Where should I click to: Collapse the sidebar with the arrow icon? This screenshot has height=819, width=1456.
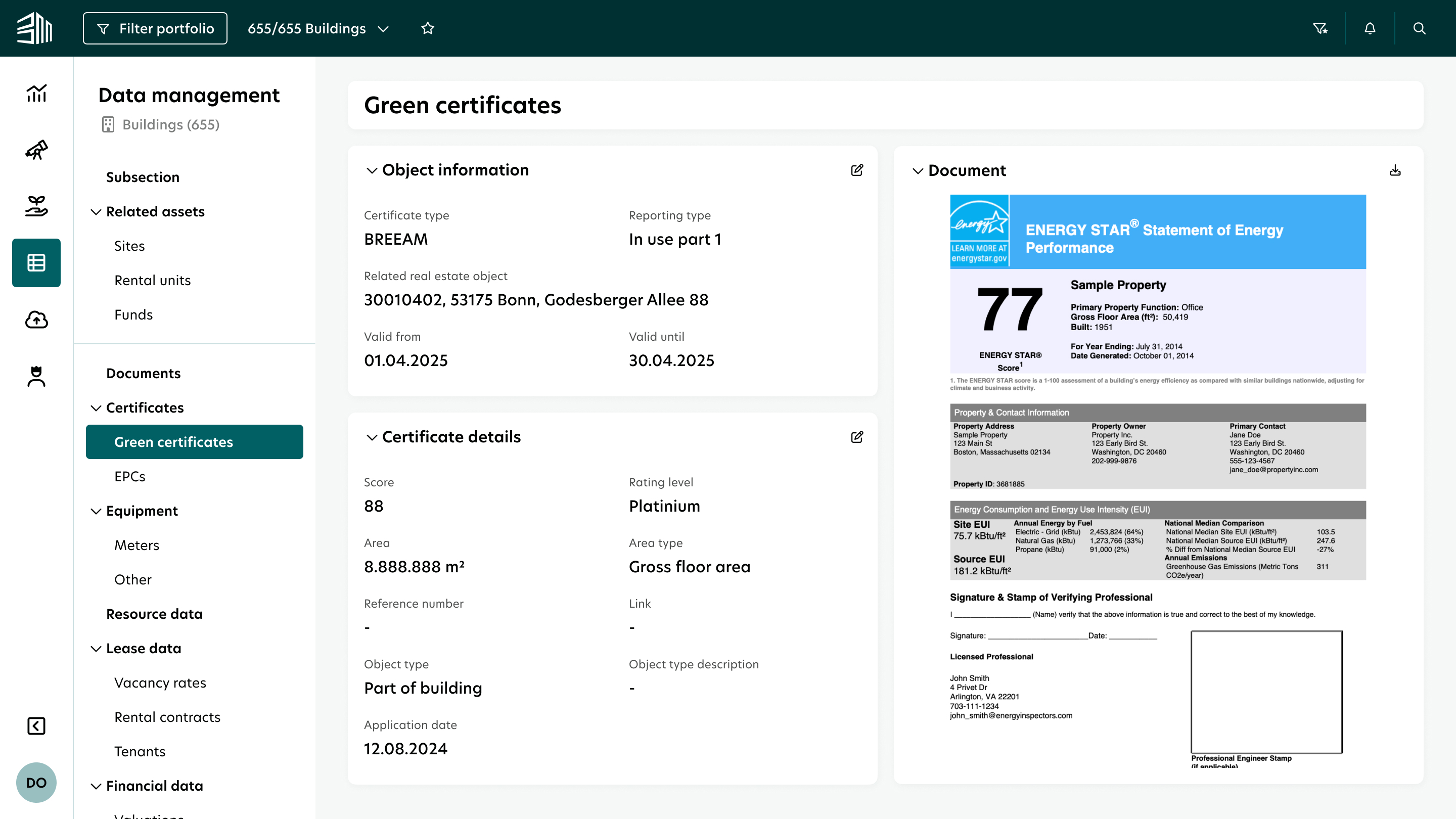36,726
